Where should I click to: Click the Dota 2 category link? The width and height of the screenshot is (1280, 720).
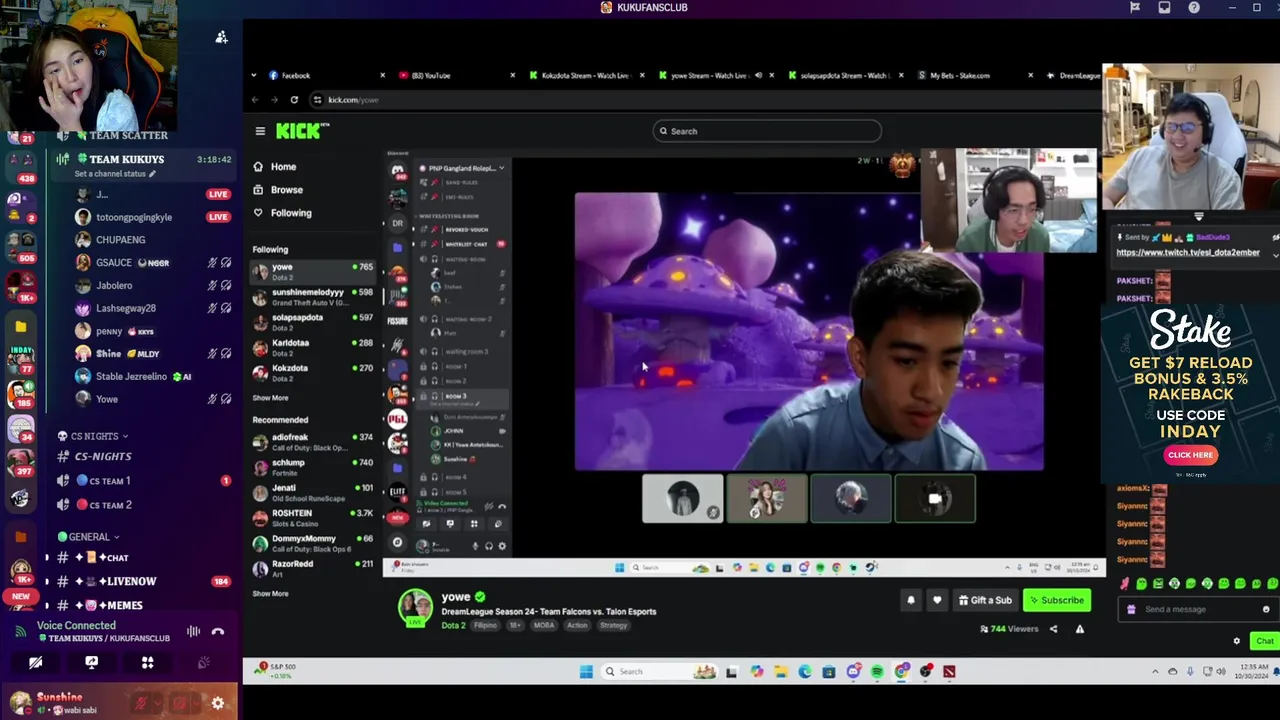click(453, 625)
